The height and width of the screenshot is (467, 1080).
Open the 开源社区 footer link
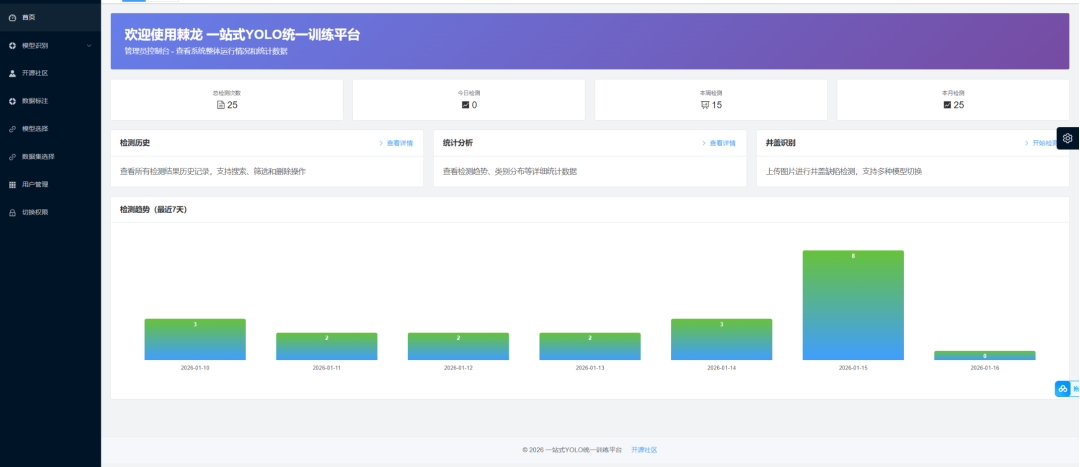coord(644,450)
